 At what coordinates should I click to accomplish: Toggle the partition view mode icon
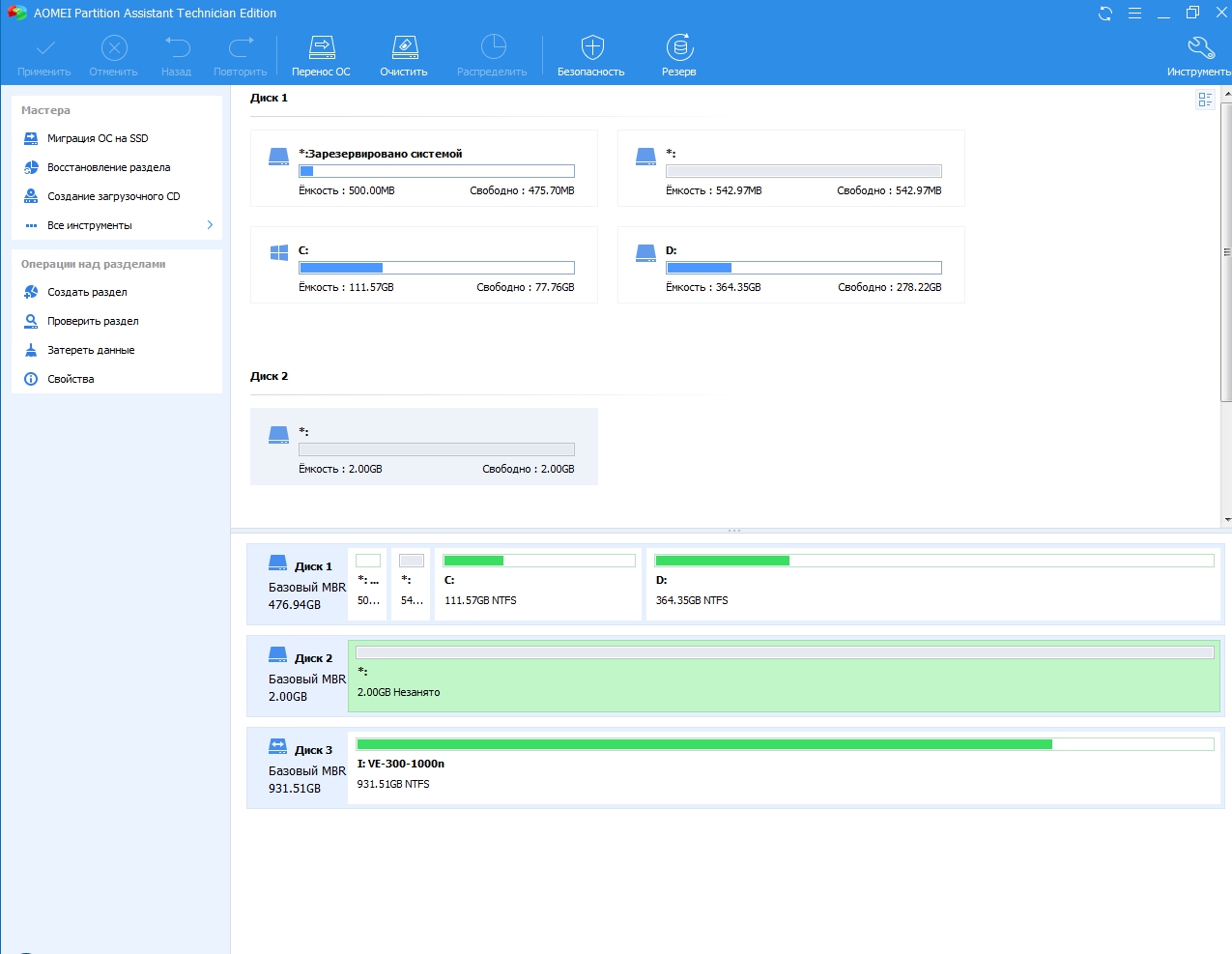(1205, 100)
